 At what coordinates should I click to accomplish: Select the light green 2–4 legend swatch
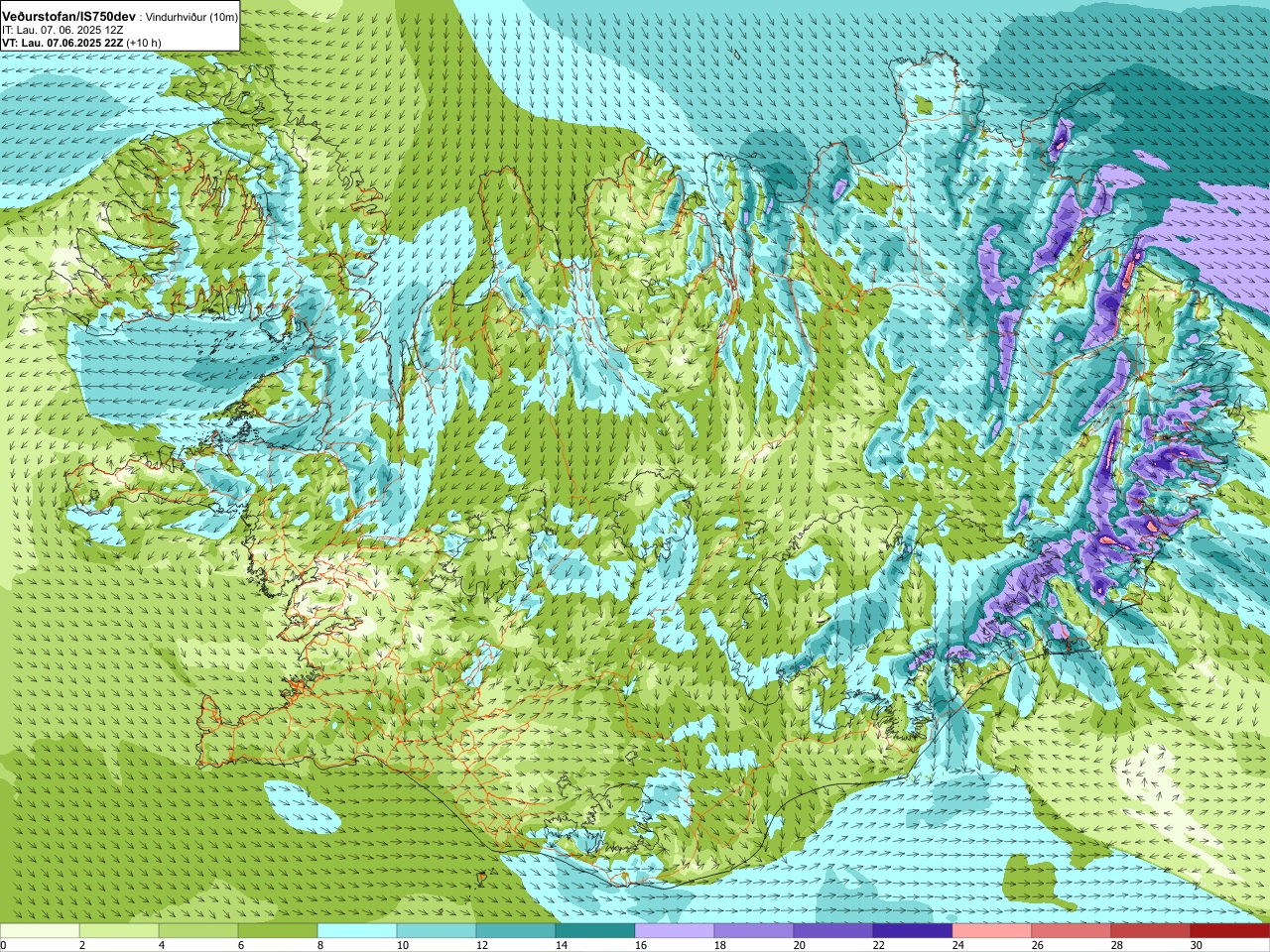coord(119,931)
